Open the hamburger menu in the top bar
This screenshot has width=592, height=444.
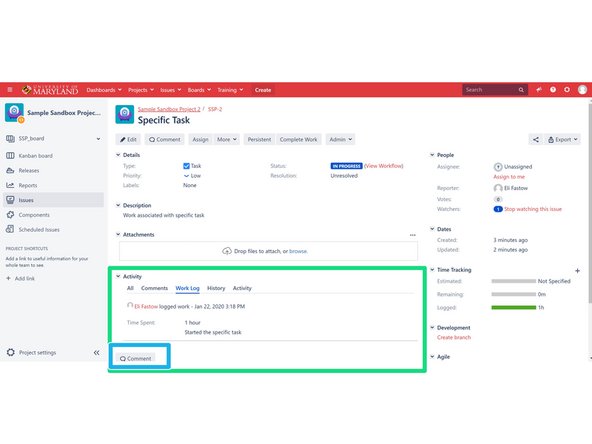click(10, 90)
